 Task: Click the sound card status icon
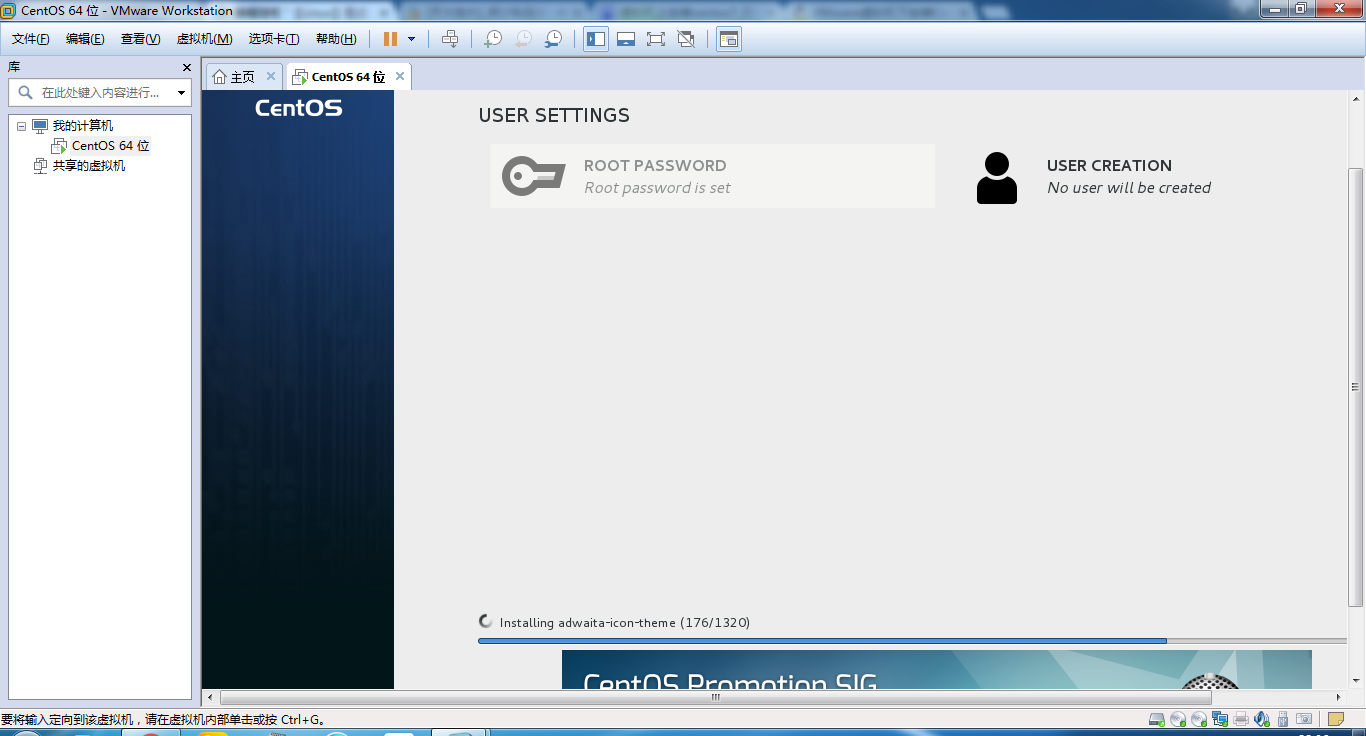pyautogui.click(x=1262, y=718)
